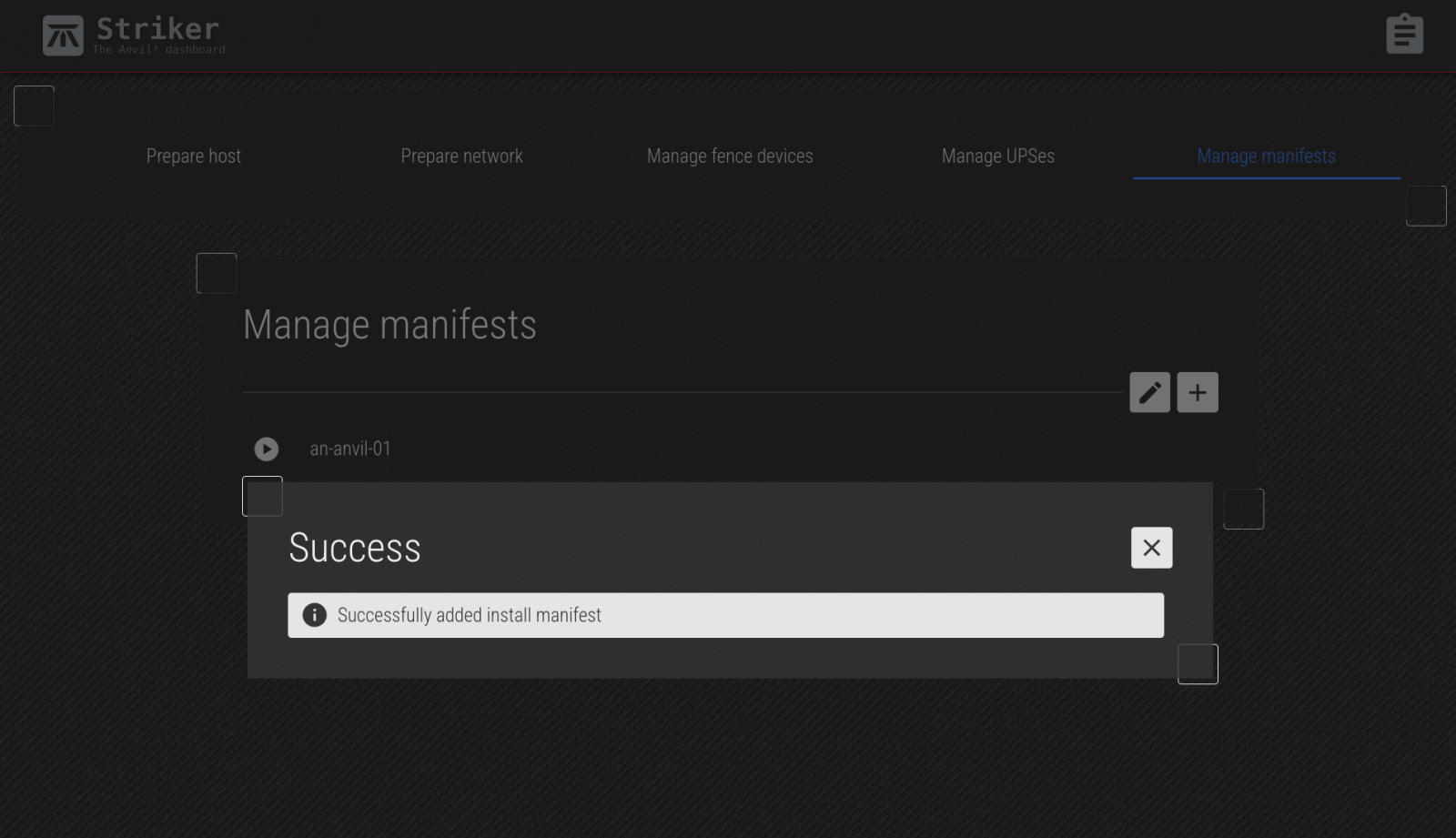Click the info icon in success message

click(x=314, y=615)
